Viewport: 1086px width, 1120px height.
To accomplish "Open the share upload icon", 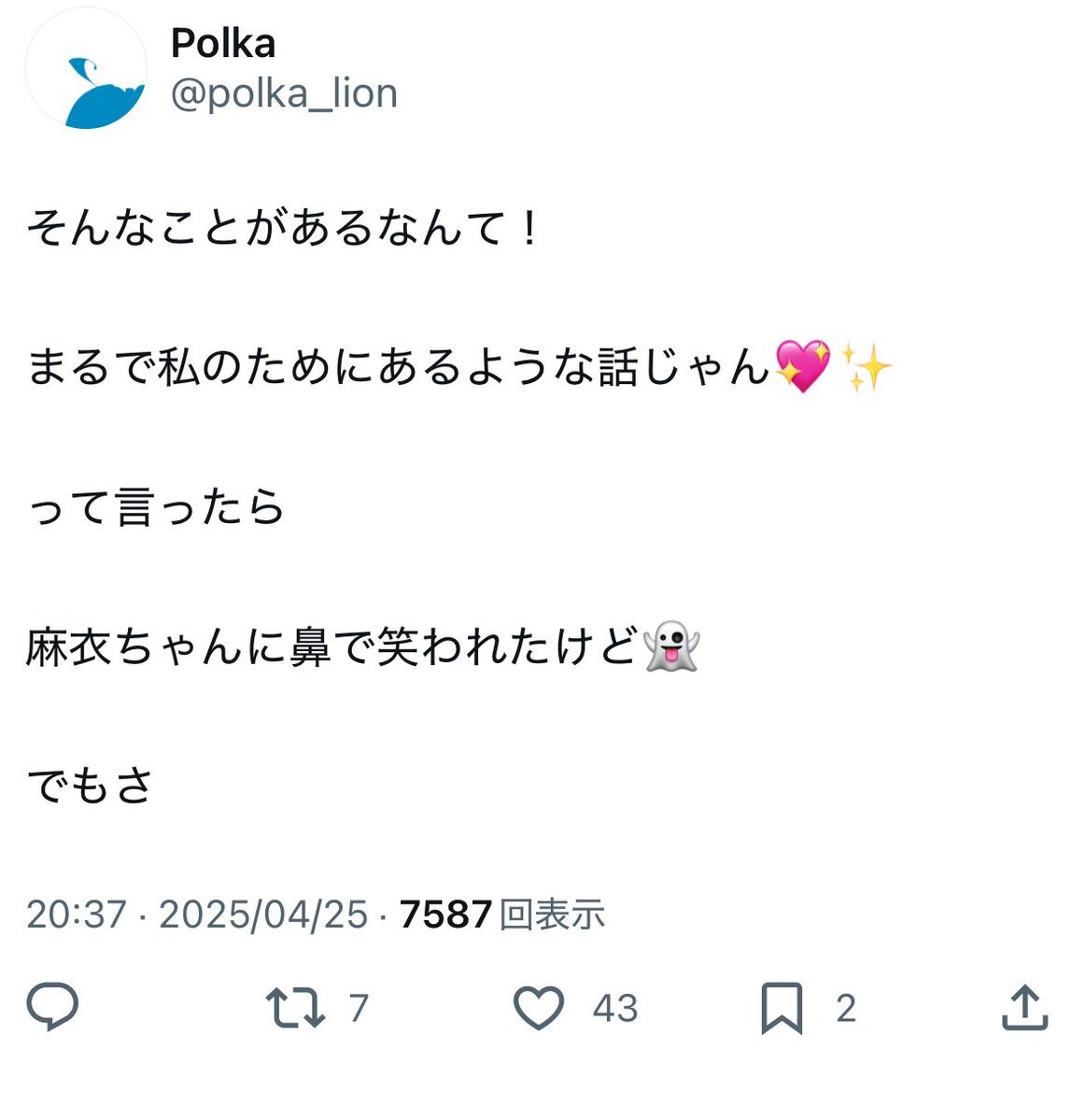I will [1024, 1009].
